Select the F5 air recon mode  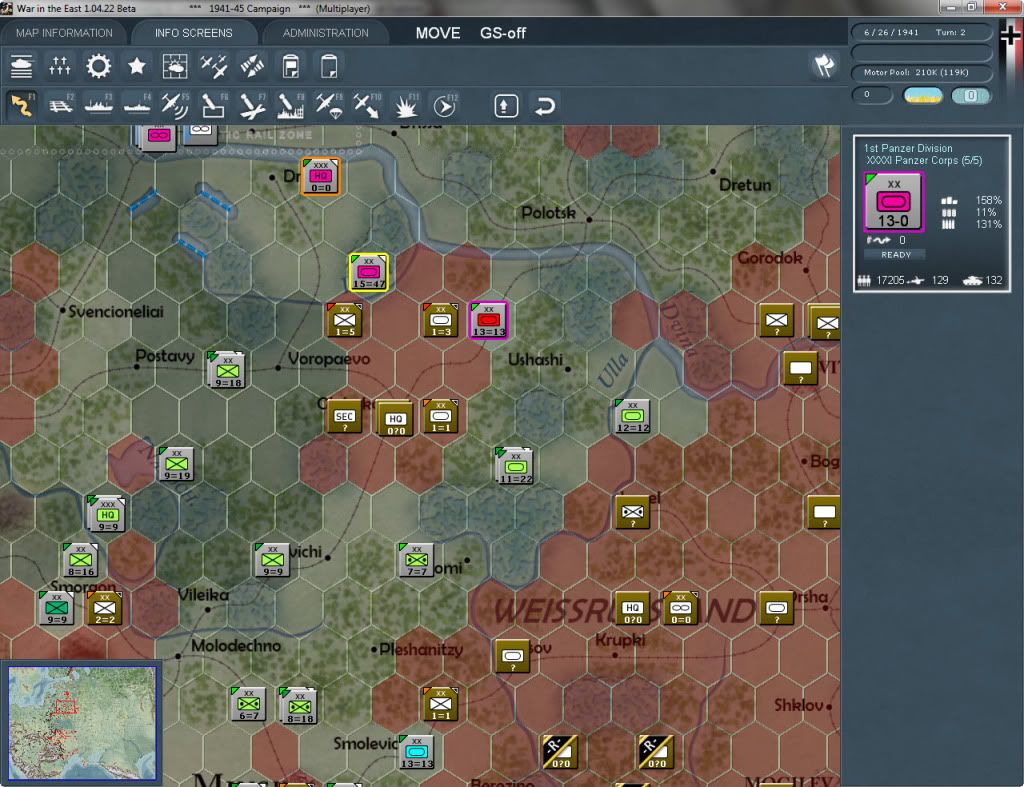click(x=175, y=105)
